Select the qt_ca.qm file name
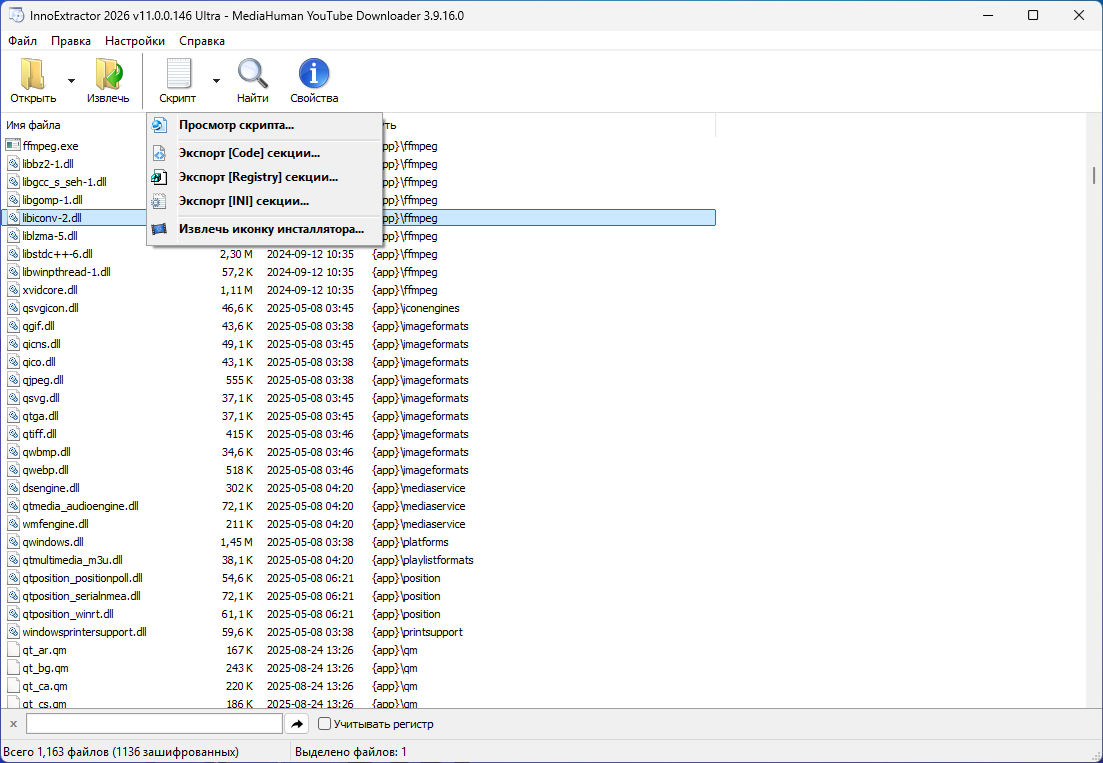Screen dimensions: 1103x763 (45, 686)
